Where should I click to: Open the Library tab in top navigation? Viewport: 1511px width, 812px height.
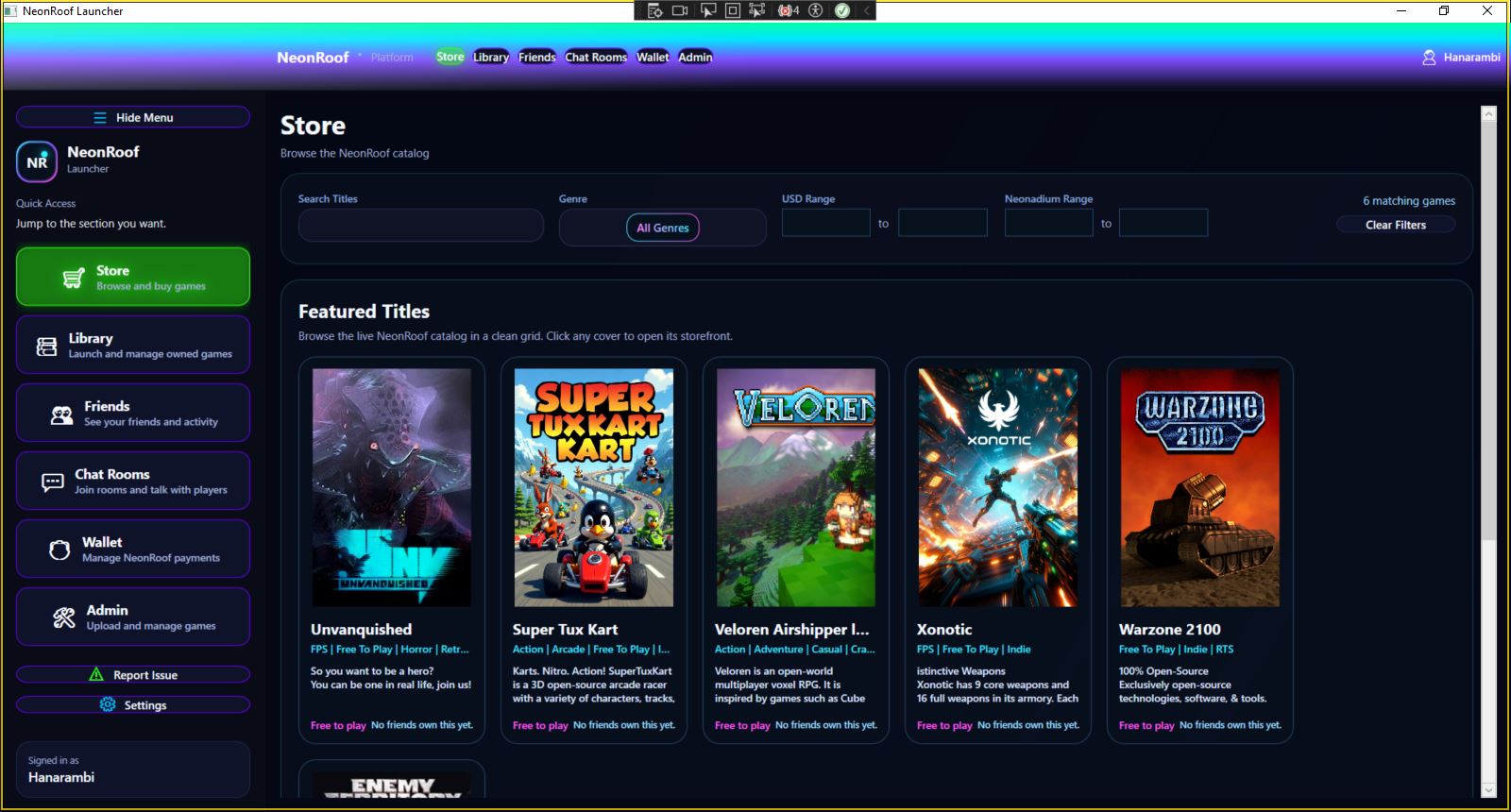[x=491, y=57]
